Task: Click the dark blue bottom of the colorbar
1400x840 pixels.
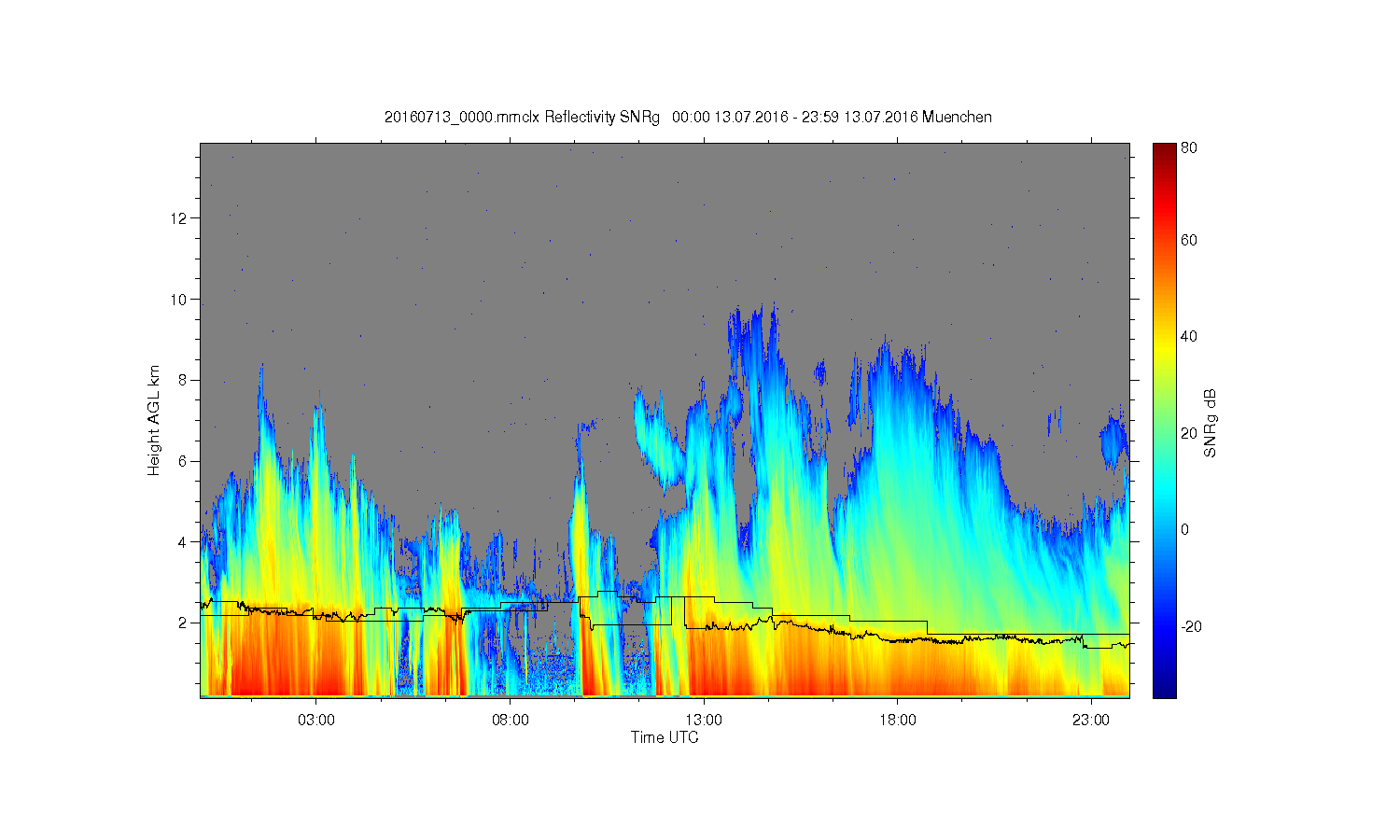Action: tap(1164, 689)
